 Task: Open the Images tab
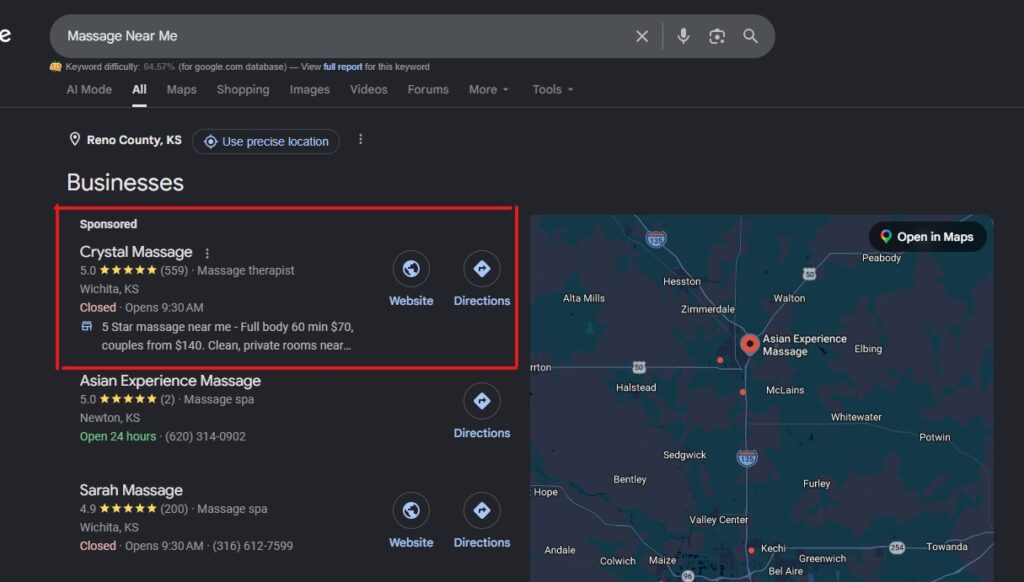[310, 89]
